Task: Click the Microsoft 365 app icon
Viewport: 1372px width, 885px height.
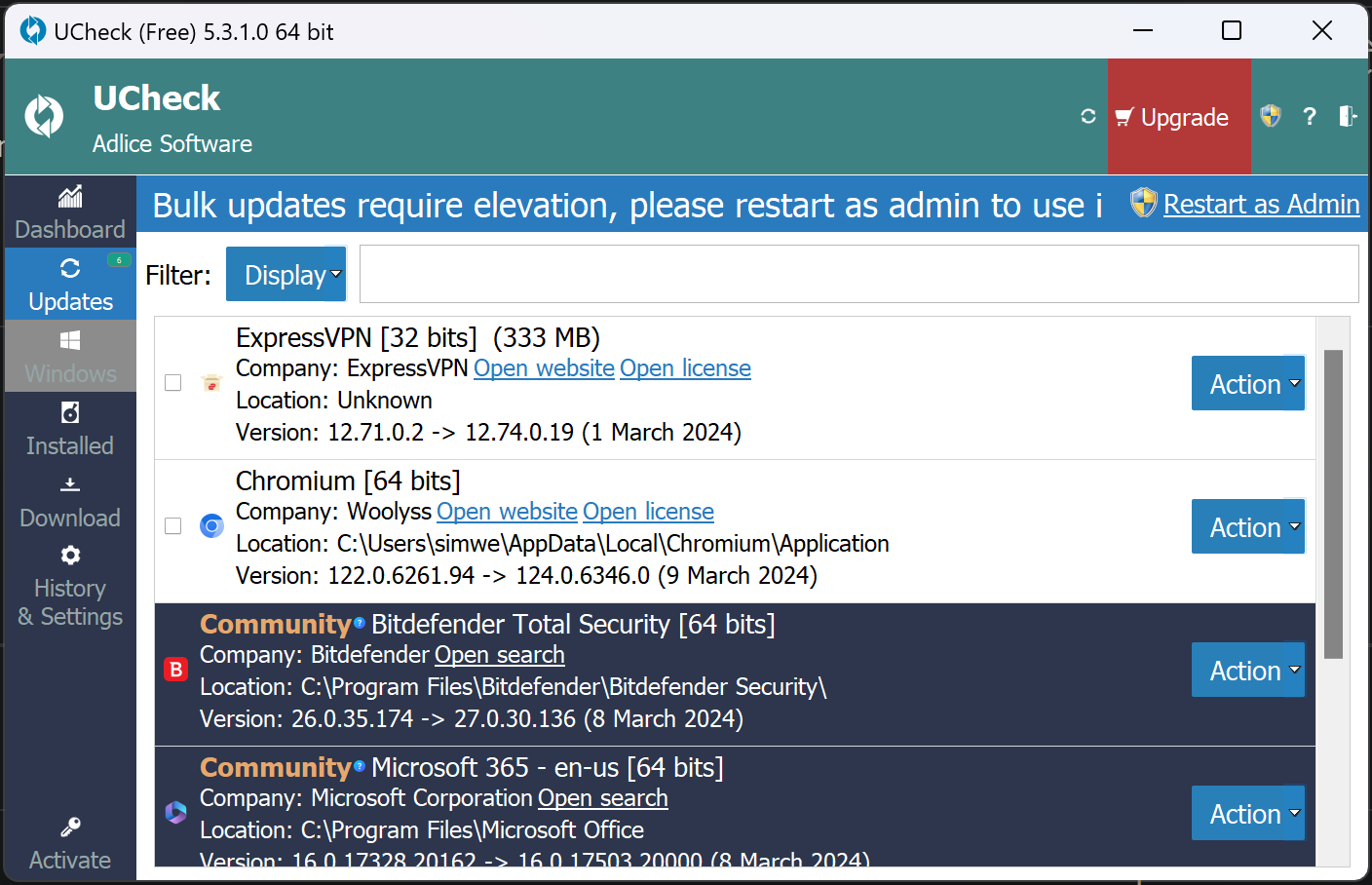Action: click(176, 812)
